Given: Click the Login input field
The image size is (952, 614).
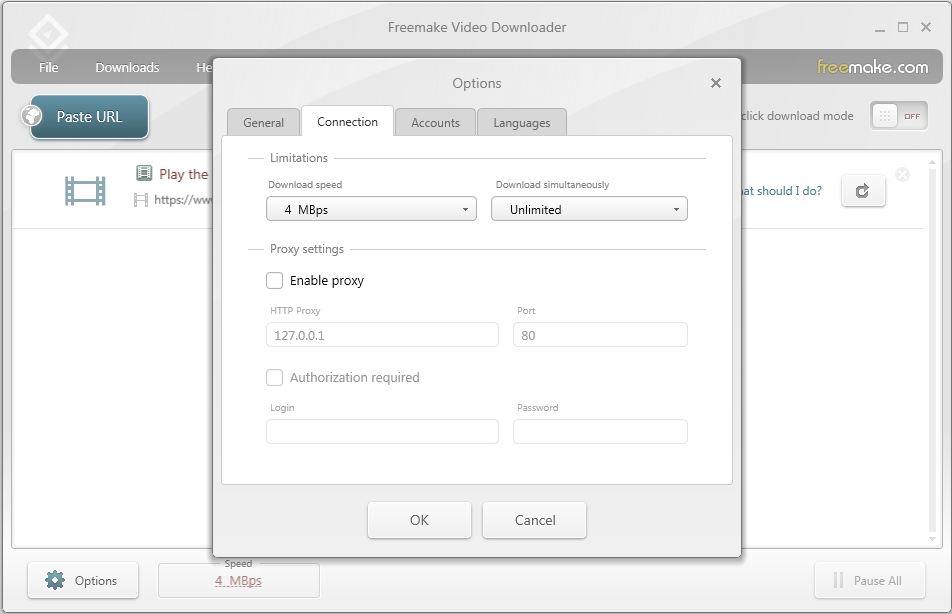Looking at the screenshot, I should point(382,432).
